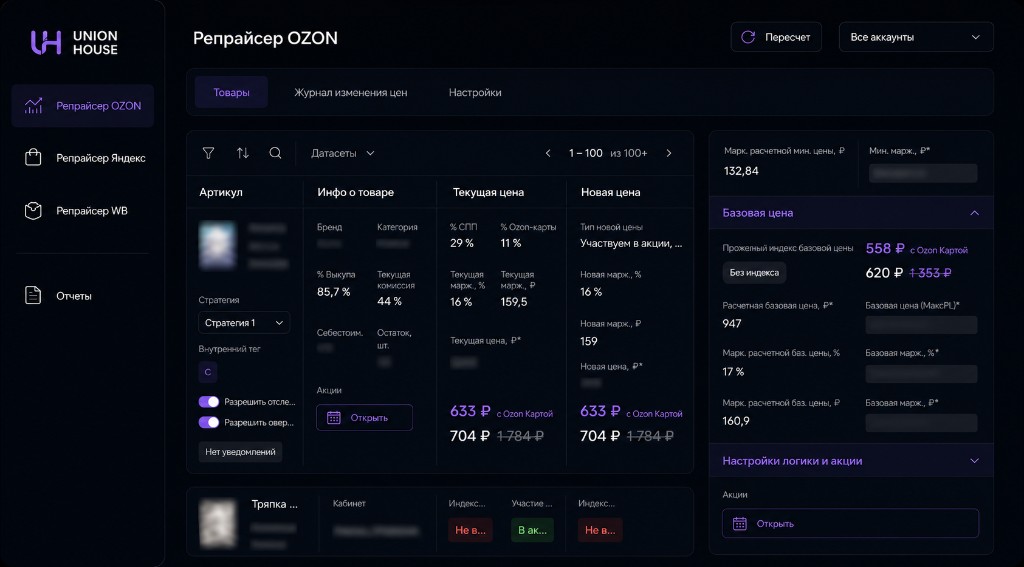This screenshot has width=1024, height=567.
Task: Click internal tag C chip
Action: click(208, 372)
